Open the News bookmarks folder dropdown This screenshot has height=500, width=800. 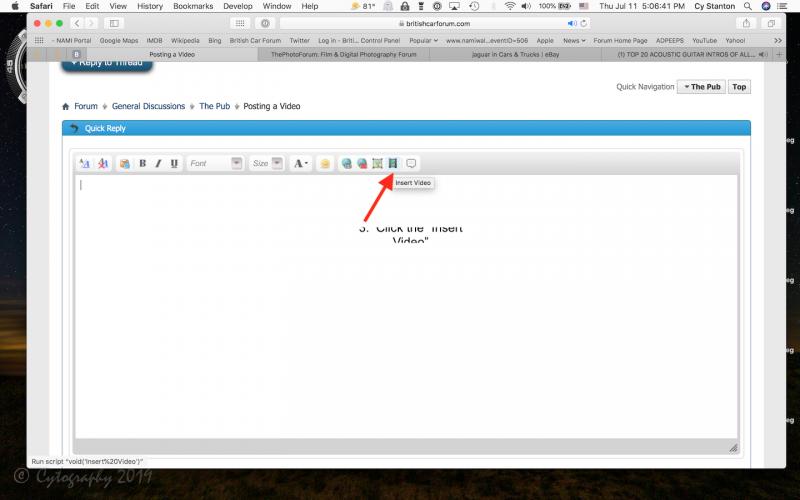click(574, 40)
